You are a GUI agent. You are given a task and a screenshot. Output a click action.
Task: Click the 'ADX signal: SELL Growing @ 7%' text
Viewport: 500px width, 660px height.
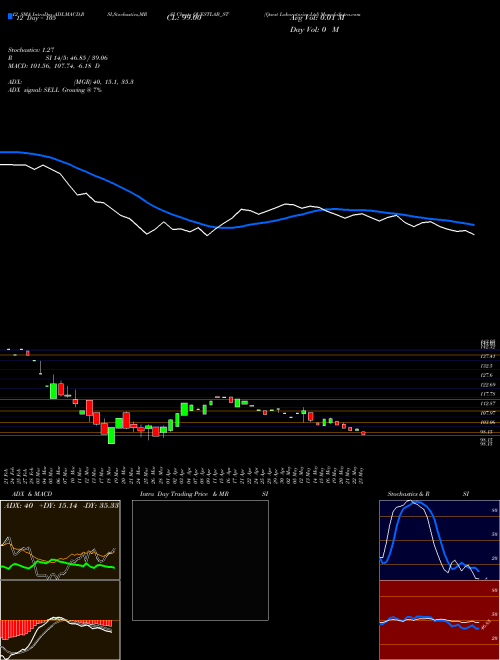pos(55,90)
